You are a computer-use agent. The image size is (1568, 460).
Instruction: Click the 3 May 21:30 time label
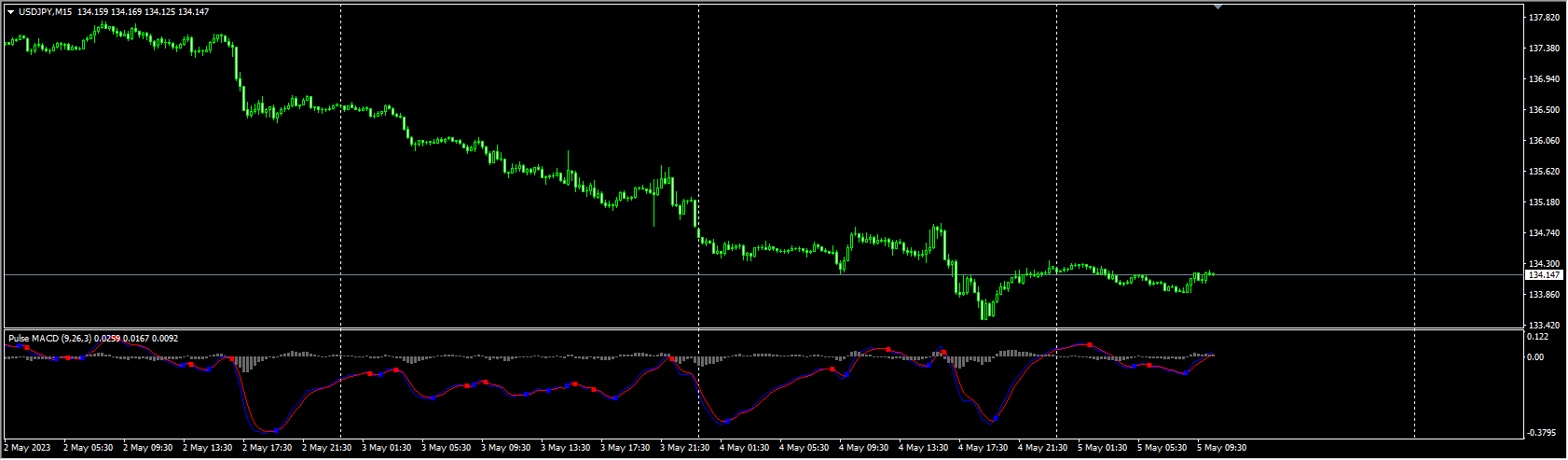[x=685, y=448]
